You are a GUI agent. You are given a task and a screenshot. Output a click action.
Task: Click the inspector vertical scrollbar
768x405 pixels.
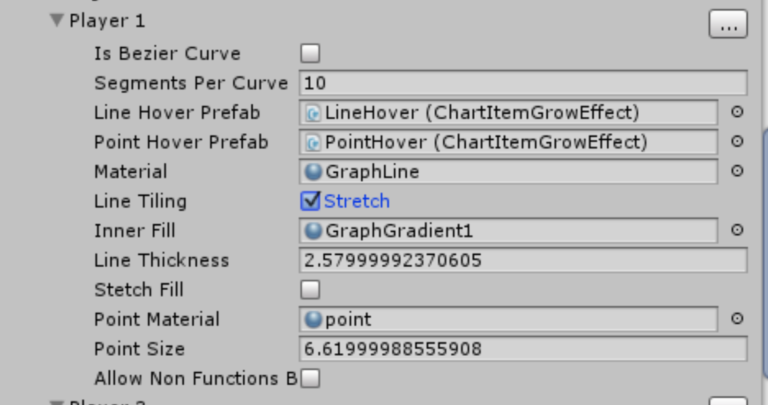point(764,252)
